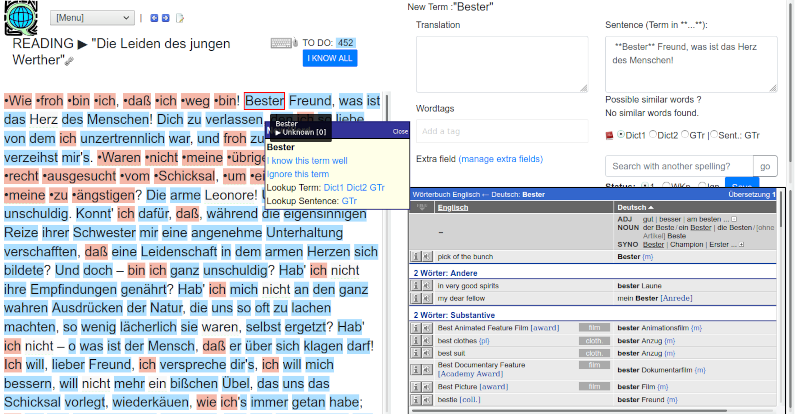
Task: Click info icon for pick of the bunch
Action: pos(416,256)
